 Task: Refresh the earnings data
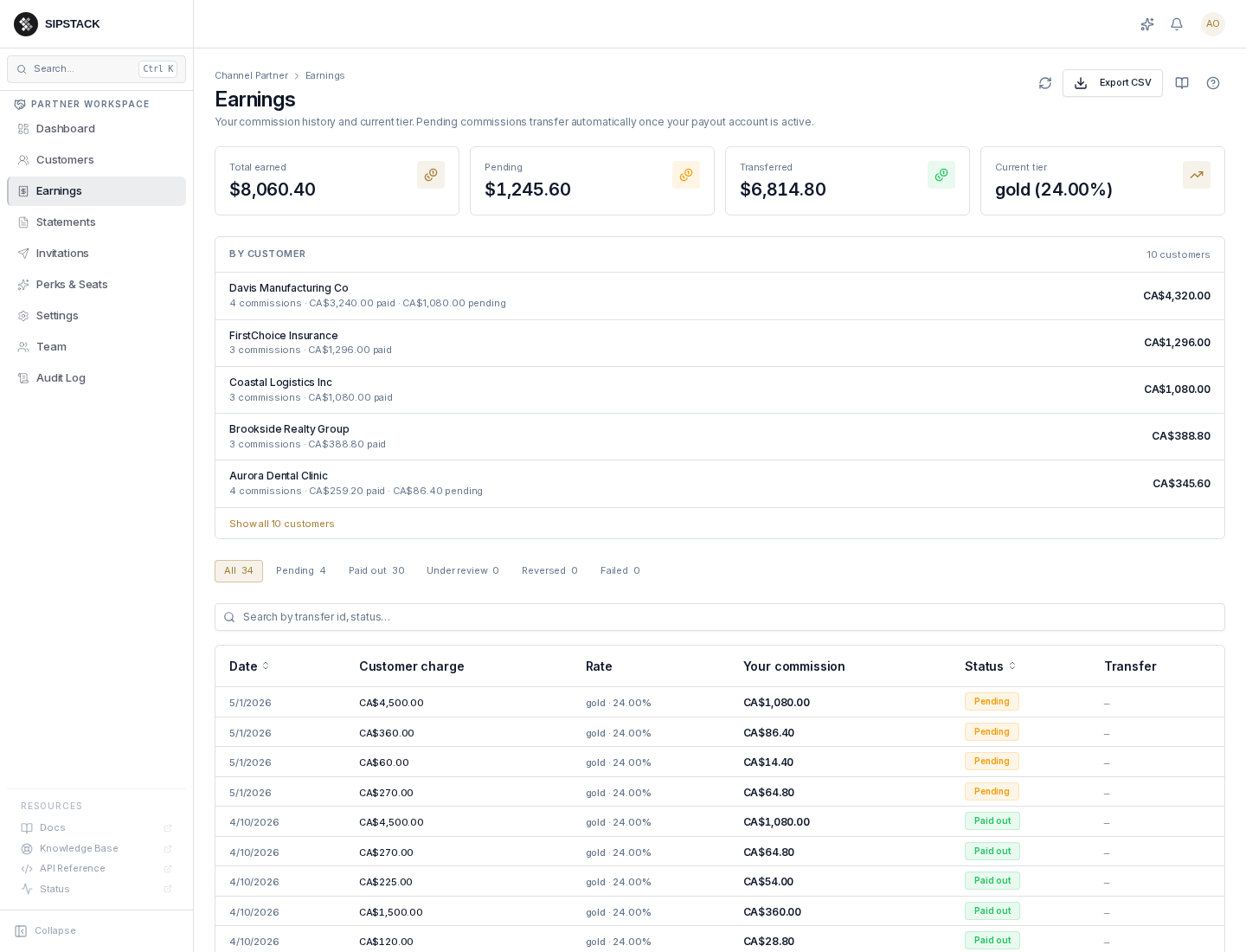point(1045,83)
